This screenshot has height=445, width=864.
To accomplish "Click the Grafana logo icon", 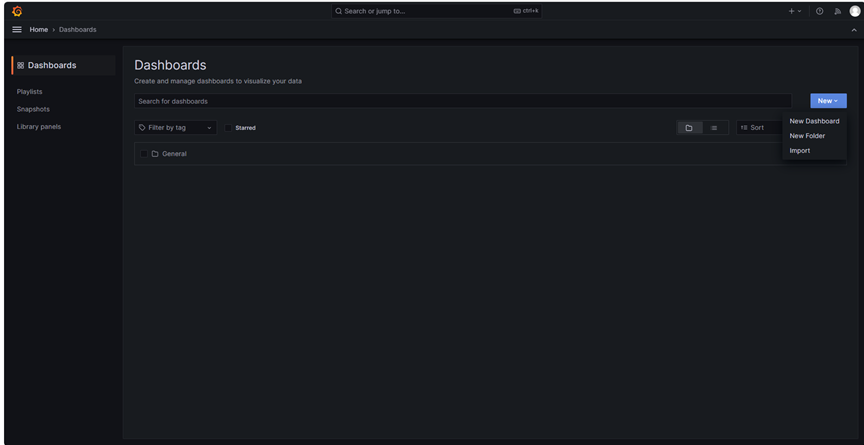I will tap(17, 11).
